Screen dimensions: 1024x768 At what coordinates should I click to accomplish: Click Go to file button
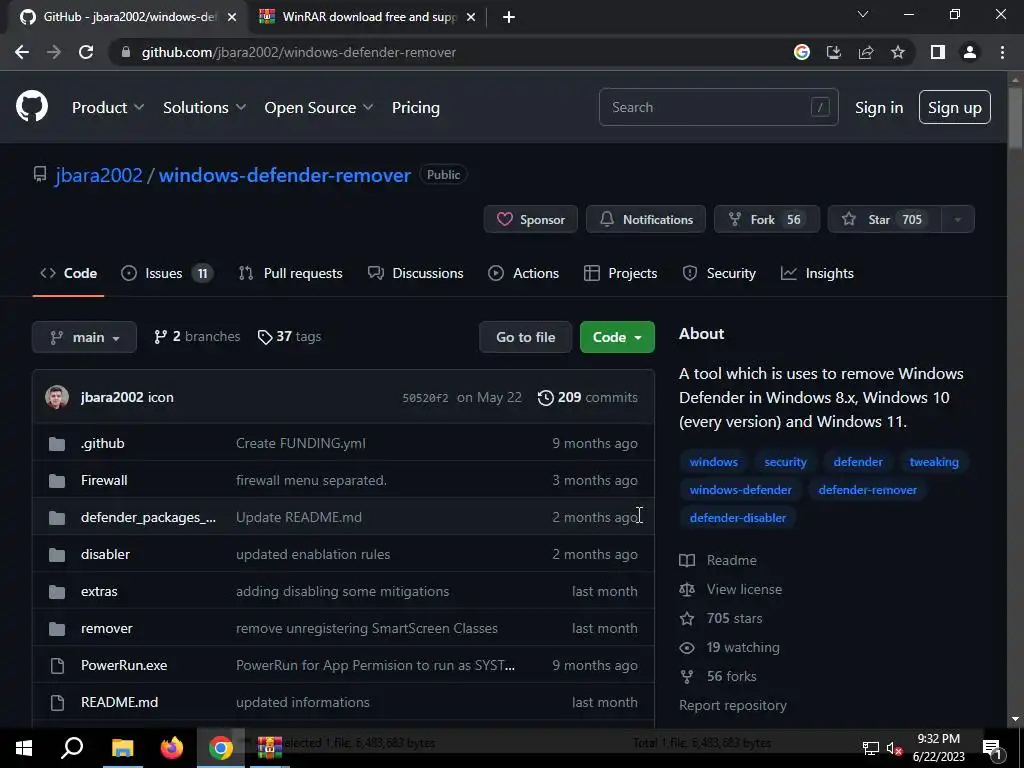[526, 337]
